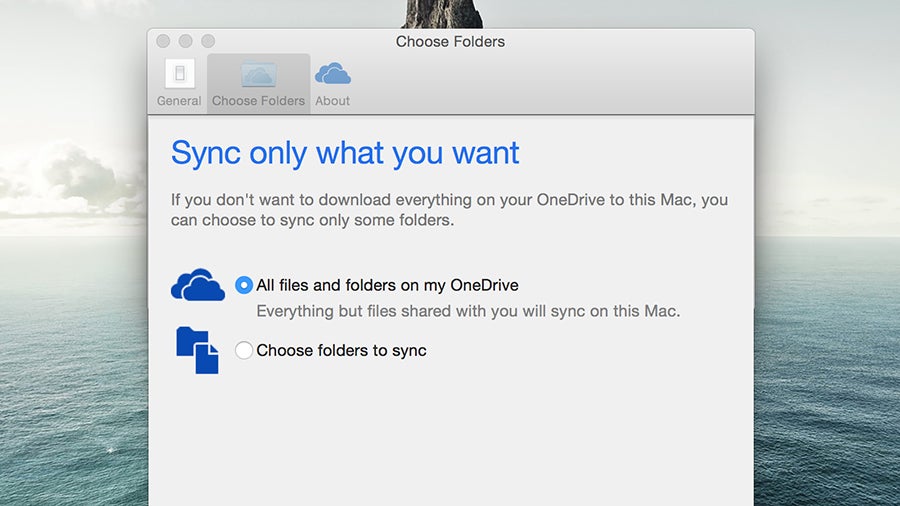Image resolution: width=900 pixels, height=506 pixels.
Task: Click the folders and file icon
Action: tap(197, 350)
